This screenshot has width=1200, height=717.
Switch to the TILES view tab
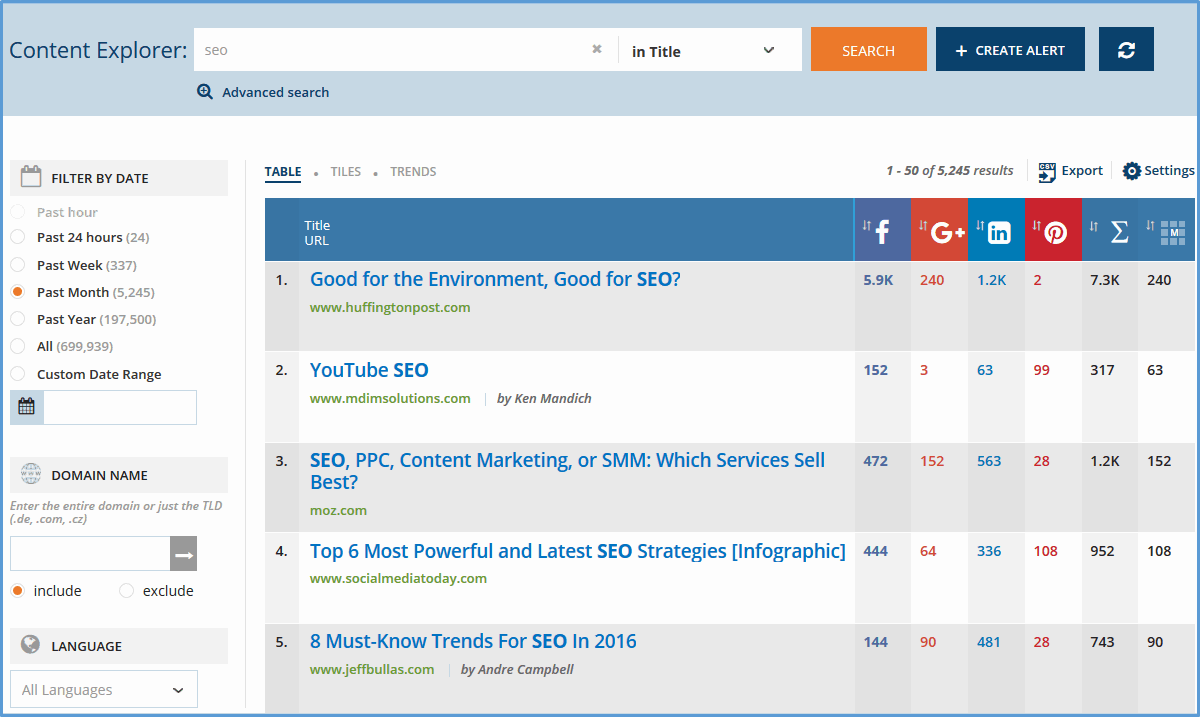pyautogui.click(x=346, y=172)
